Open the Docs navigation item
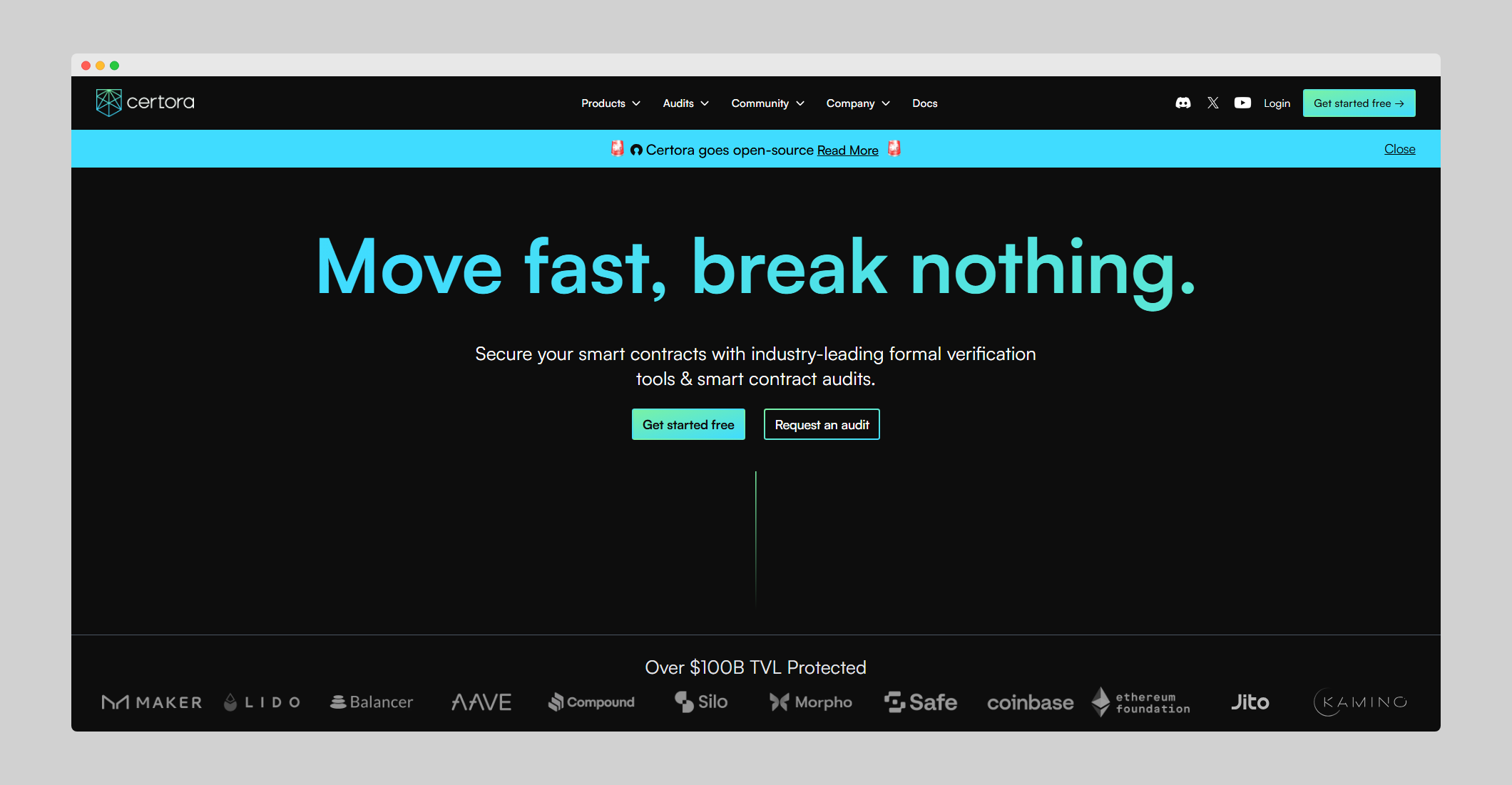This screenshot has width=1512, height=785. pos(925,103)
